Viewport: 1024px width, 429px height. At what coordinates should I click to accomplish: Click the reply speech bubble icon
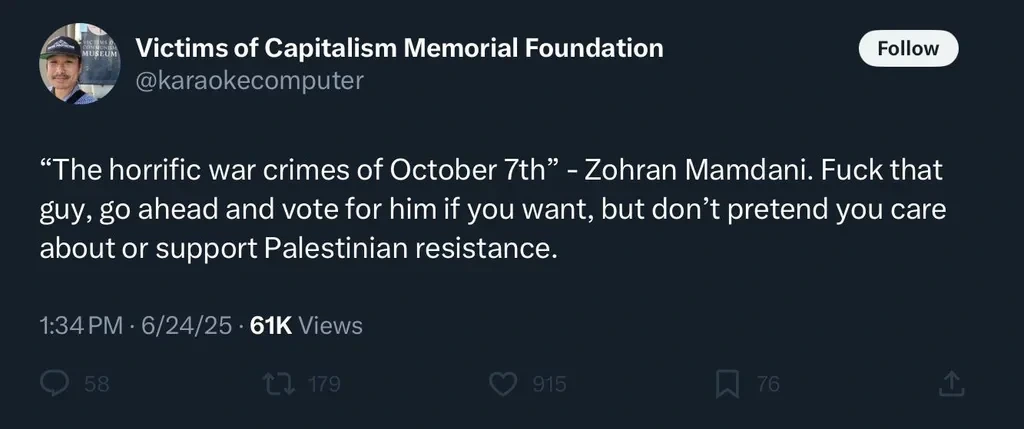click(54, 384)
